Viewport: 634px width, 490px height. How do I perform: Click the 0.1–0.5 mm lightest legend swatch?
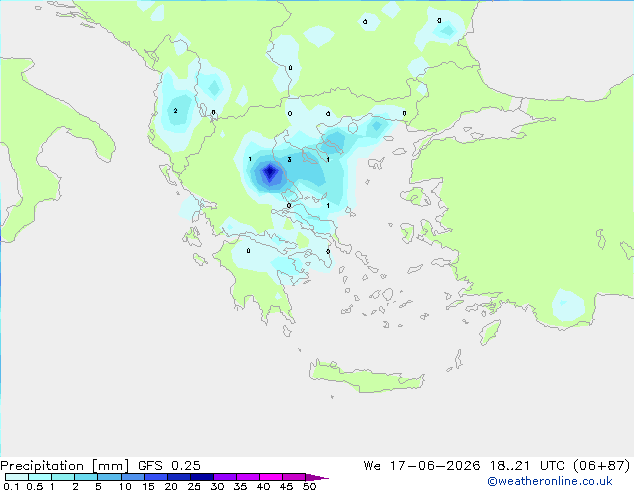point(17,477)
